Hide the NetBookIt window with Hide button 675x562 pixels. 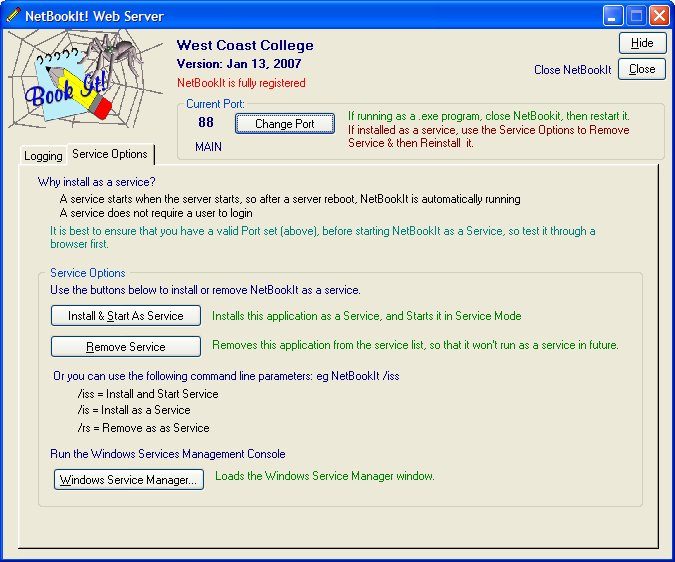coord(642,43)
